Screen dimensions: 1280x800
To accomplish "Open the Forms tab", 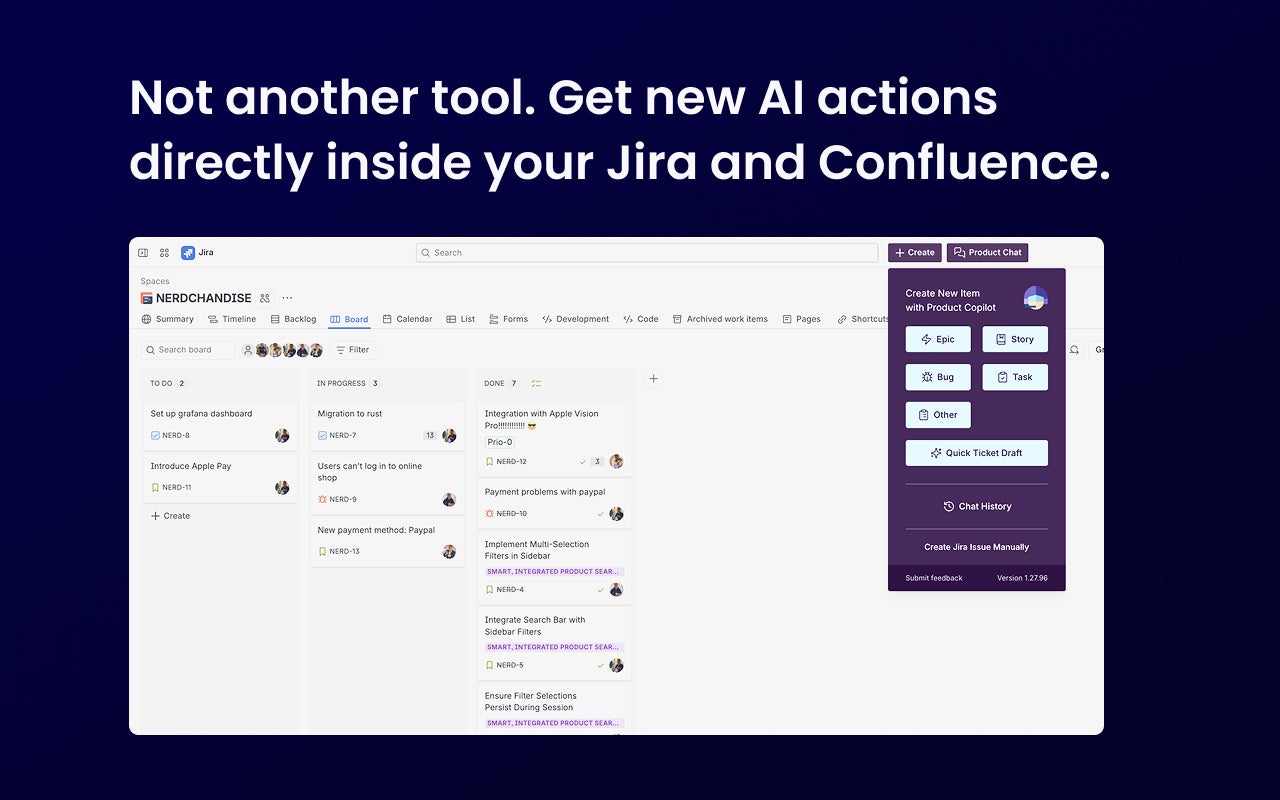I will (x=509, y=319).
